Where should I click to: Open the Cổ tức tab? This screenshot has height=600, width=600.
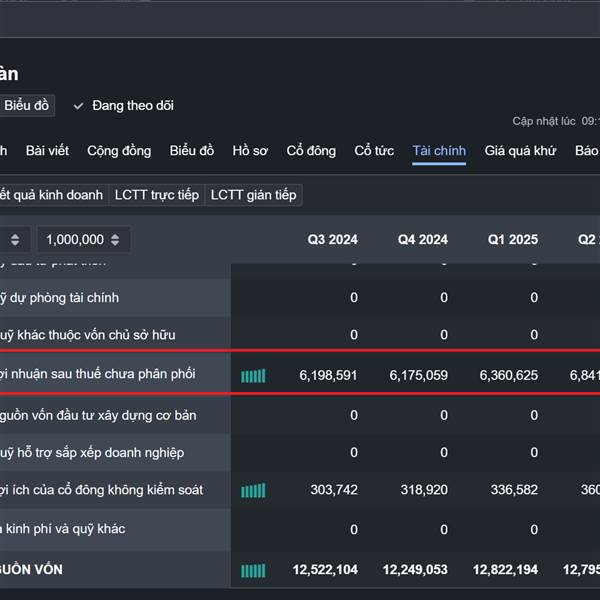point(374,151)
